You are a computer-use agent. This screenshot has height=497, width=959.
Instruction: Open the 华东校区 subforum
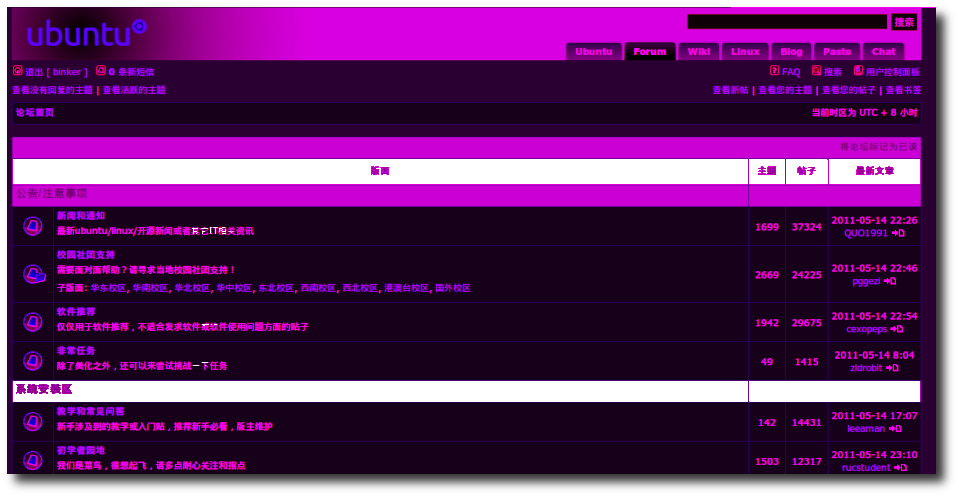(x=108, y=288)
